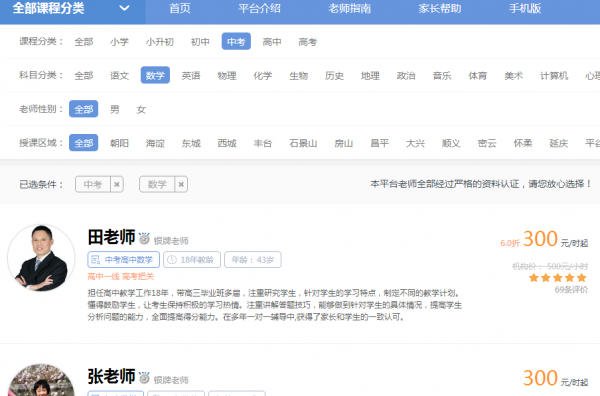Select 高考 course category
The width and height of the screenshot is (600, 396).
click(308, 42)
